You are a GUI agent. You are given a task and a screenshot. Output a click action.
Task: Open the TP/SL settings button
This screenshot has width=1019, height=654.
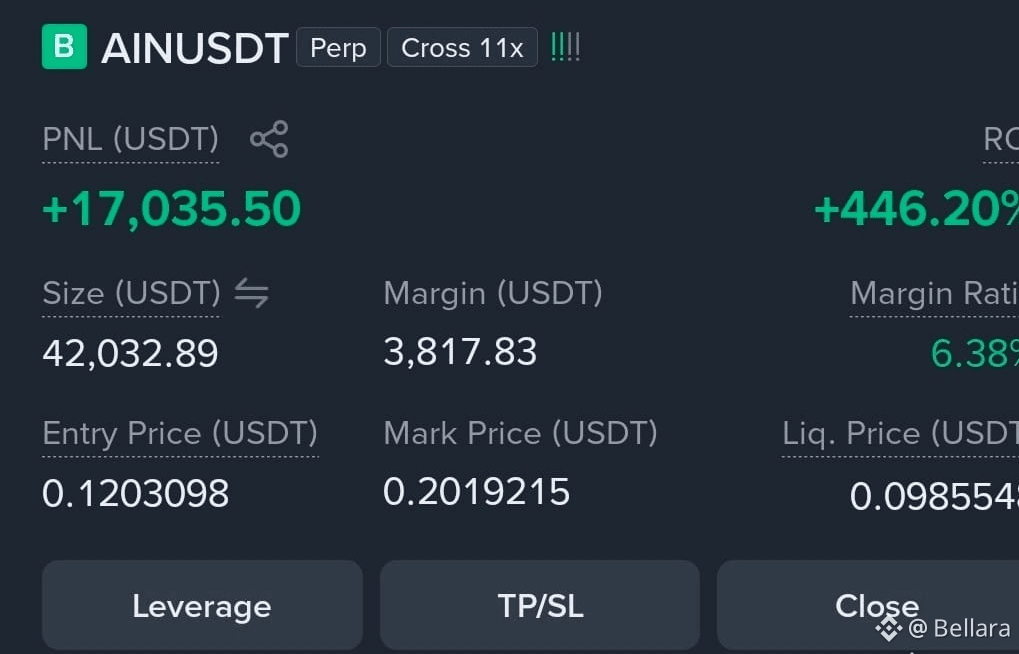pos(540,605)
